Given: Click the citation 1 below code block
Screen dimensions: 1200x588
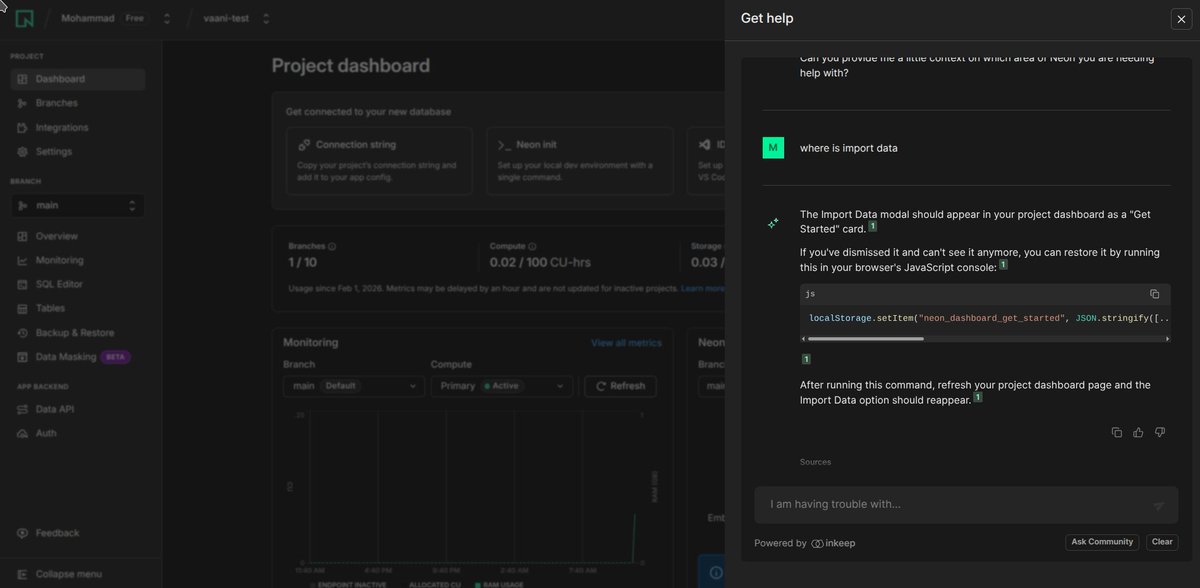Looking at the screenshot, I should [806, 359].
